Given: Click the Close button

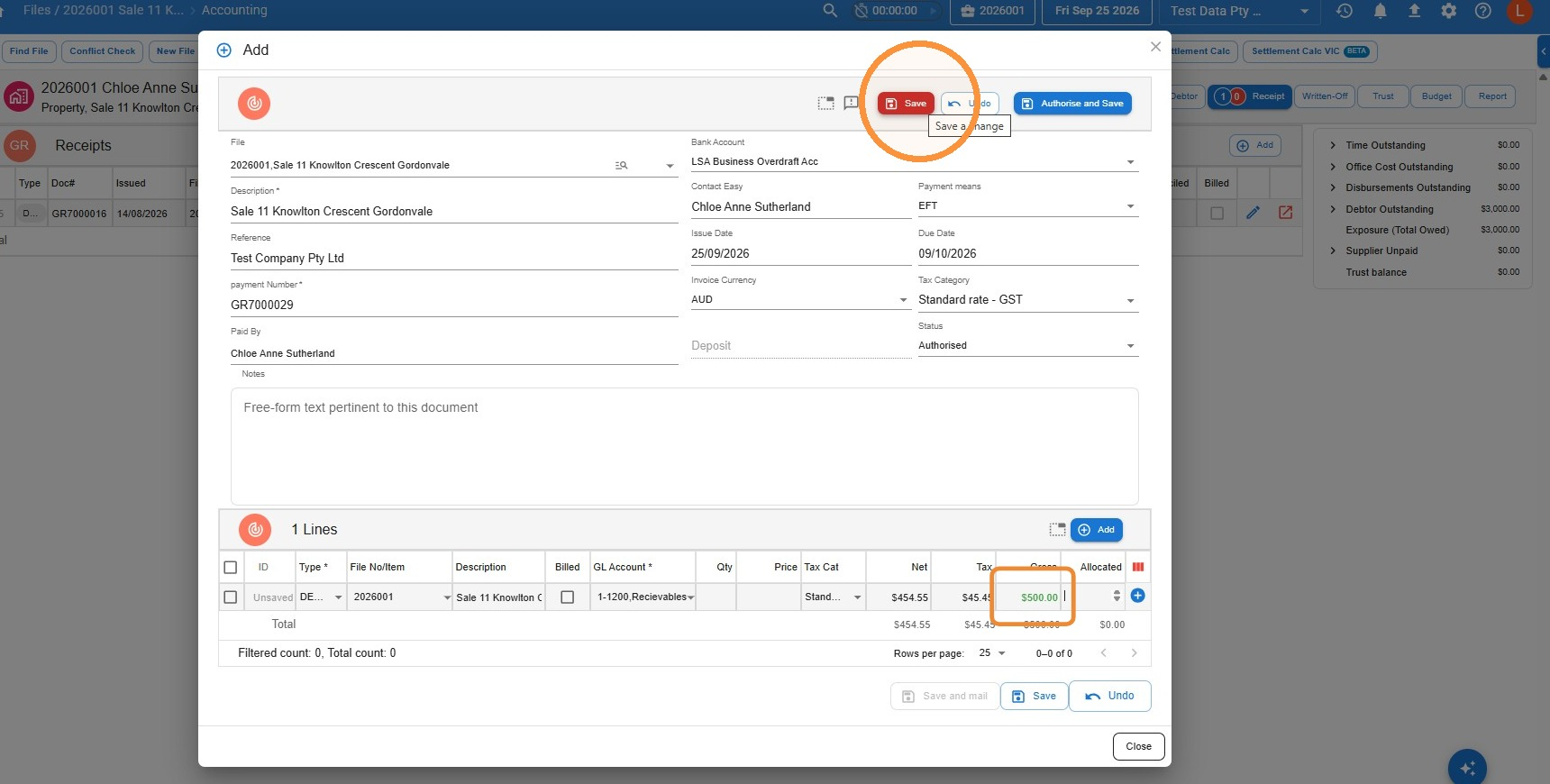Looking at the screenshot, I should (1139, 746).
